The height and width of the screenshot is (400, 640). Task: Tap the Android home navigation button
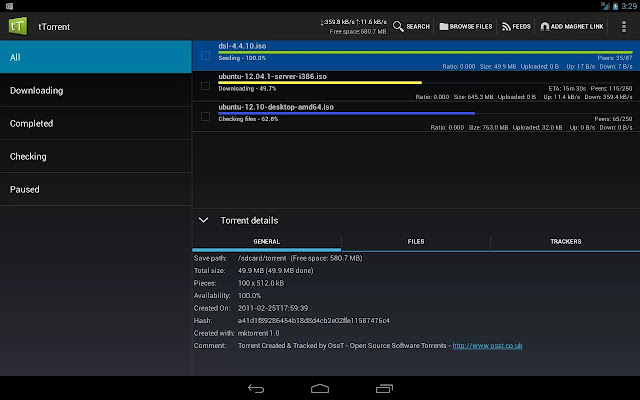[320, 388]
